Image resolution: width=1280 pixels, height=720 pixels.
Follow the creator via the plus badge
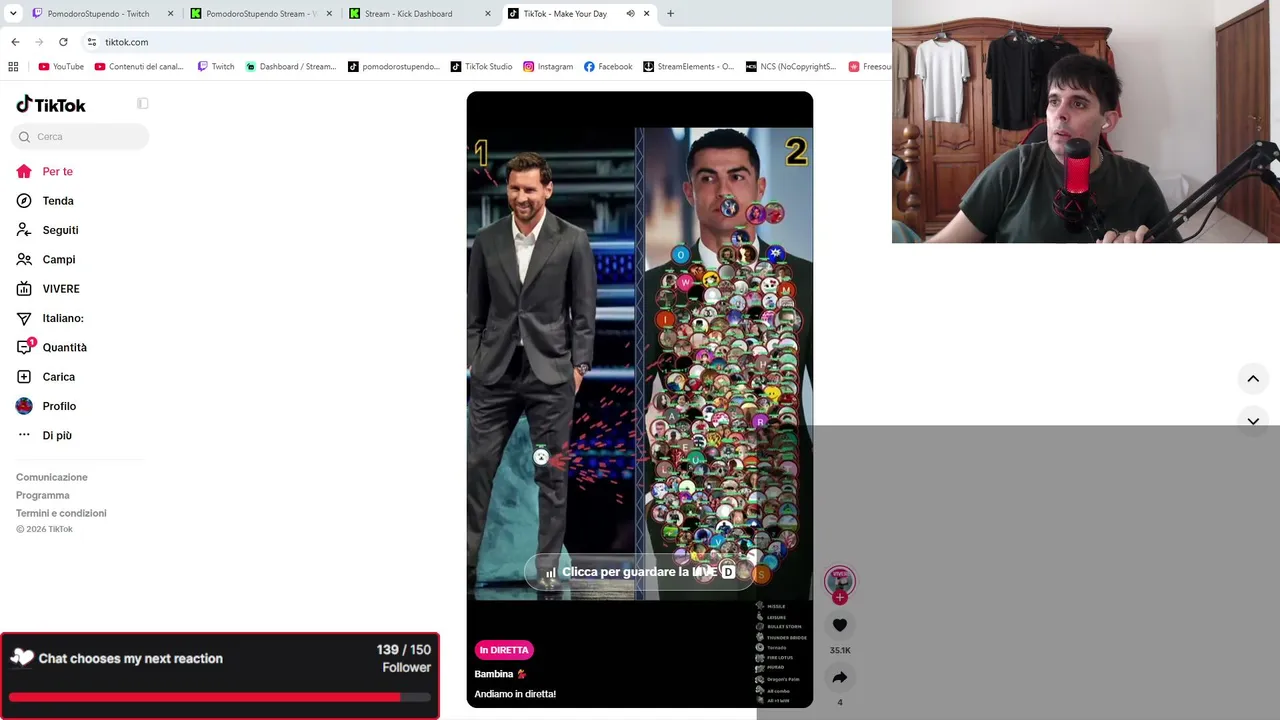pyautogui.click(x=840, y=598)
